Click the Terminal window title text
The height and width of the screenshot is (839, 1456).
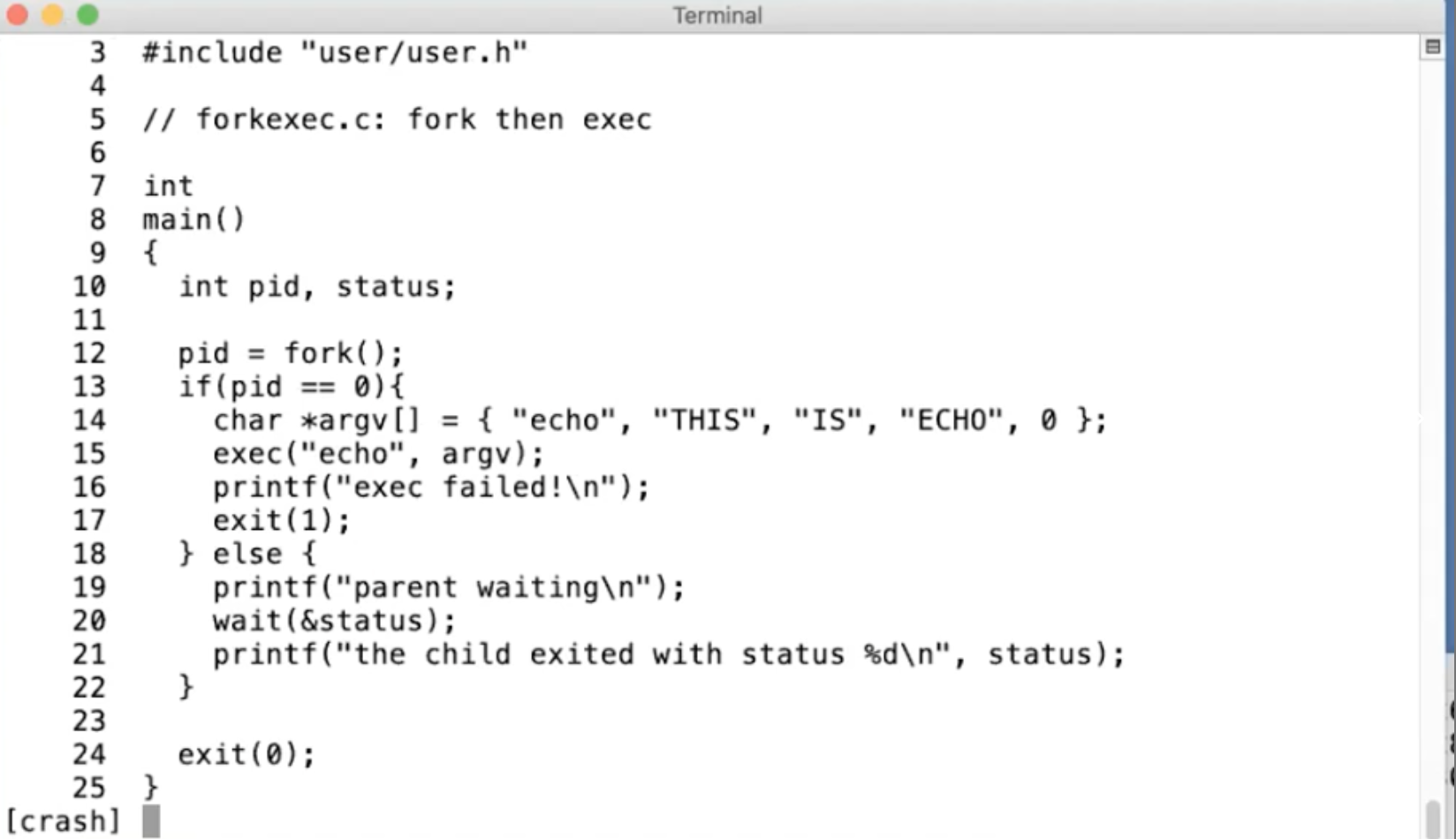(x=717, y=15)
